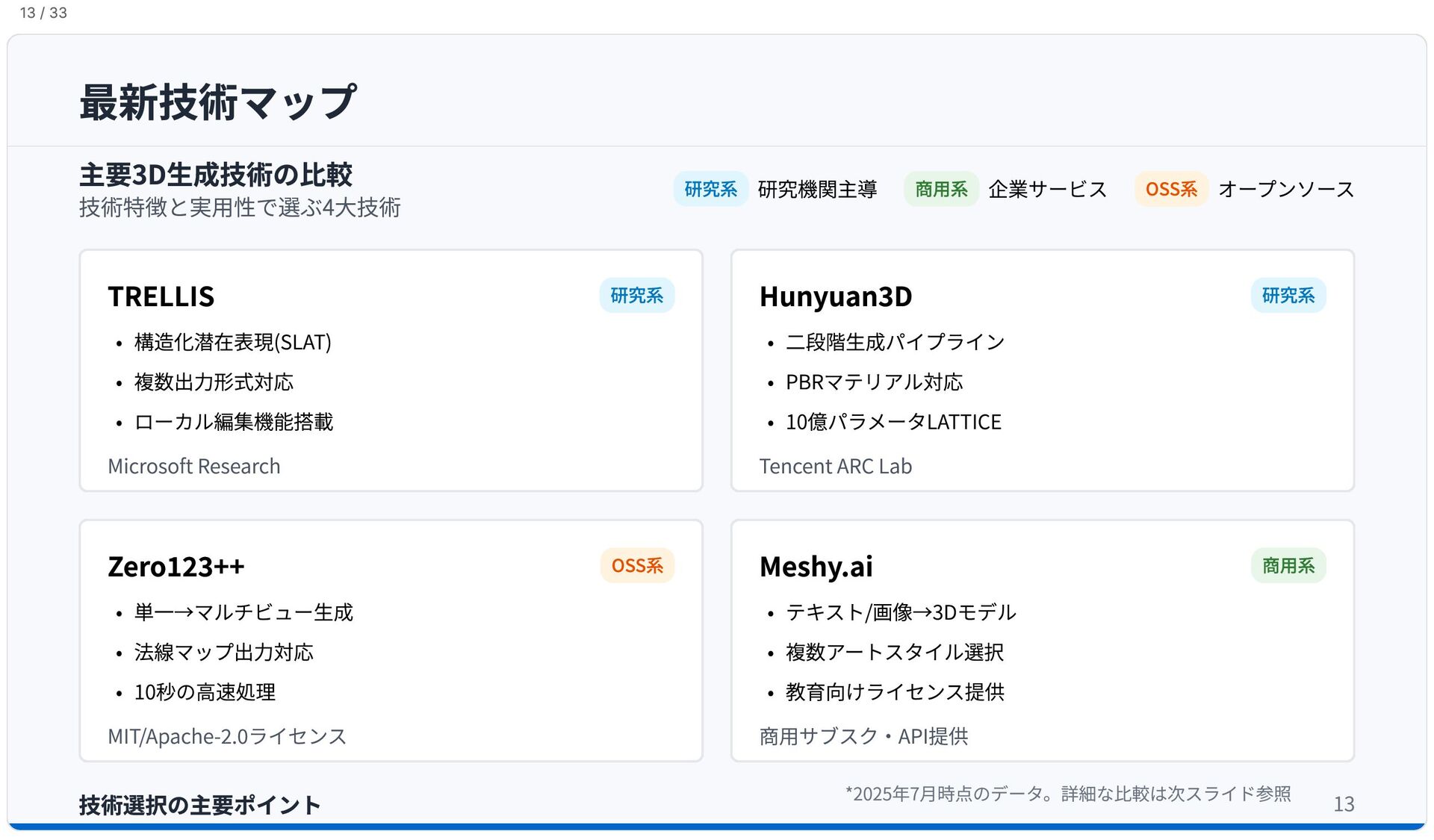This screenshot has height=840, width=1434.
Task: Click the bullet テキスト/画像→3Dモデル
Action: (x=901, y=612)
